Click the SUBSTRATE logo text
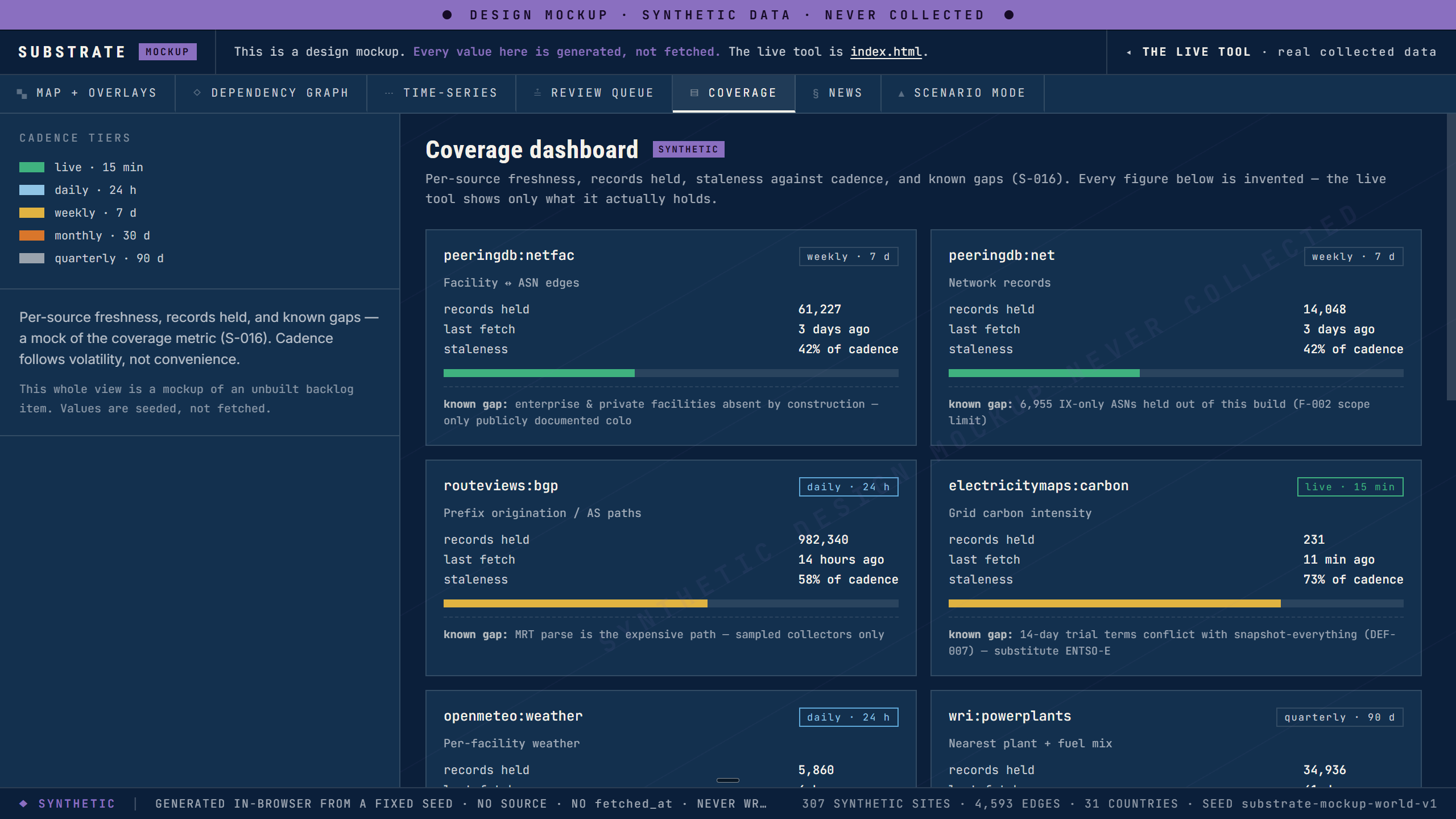 tap(72, 52)
